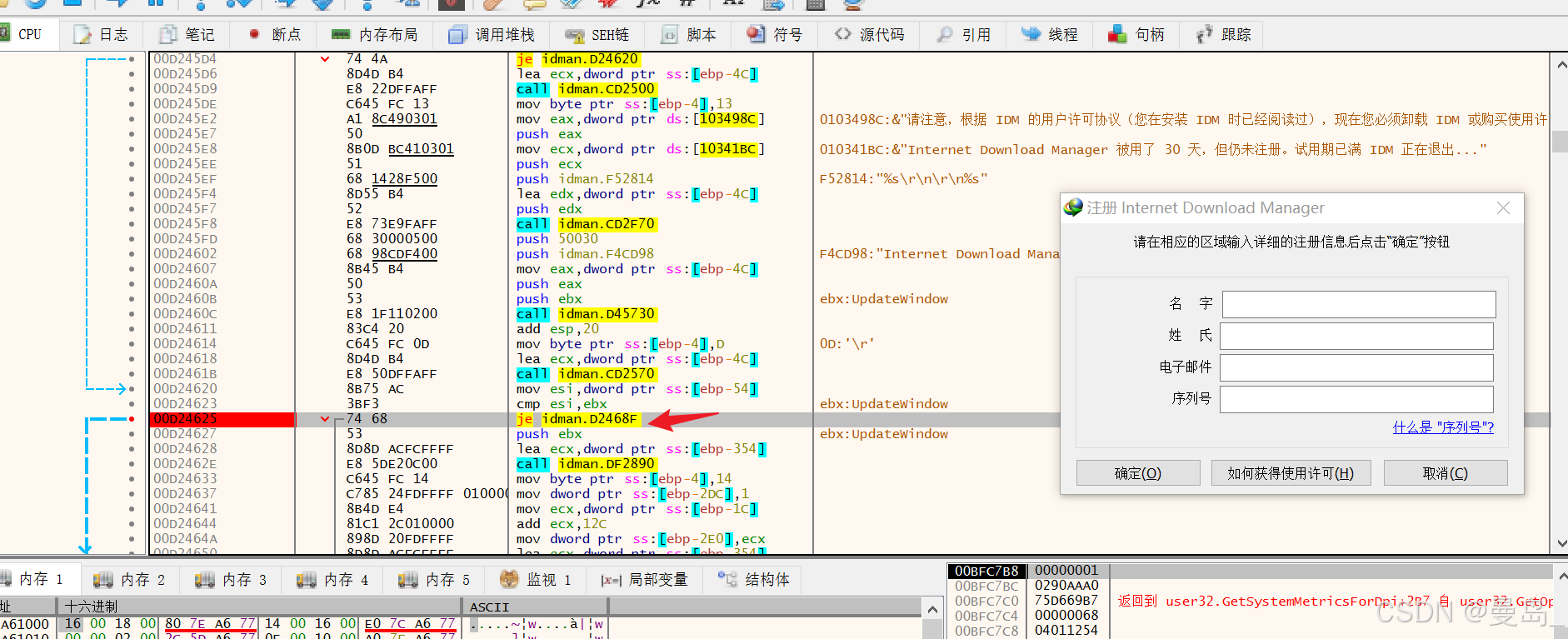Select instruction je idman.D2468F
The width and height of the screenshot is (1568, 639).
point(578,419)
